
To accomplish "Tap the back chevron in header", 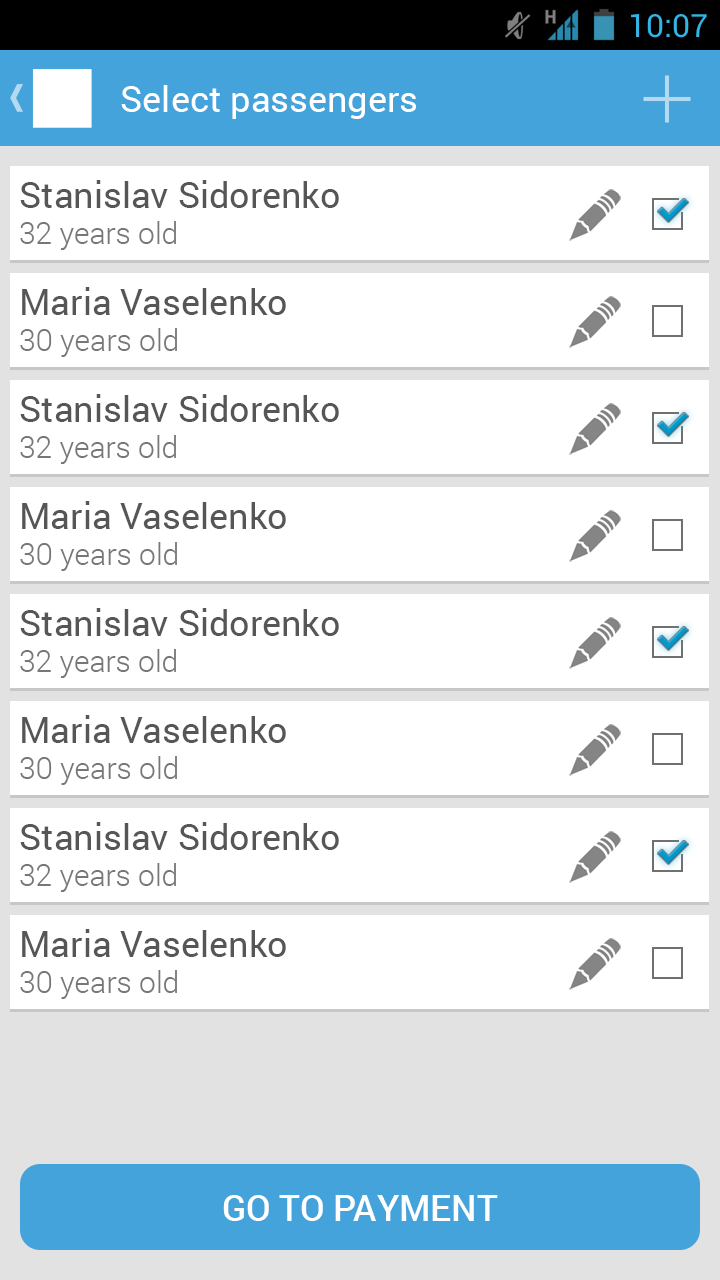I will (16, 98).
